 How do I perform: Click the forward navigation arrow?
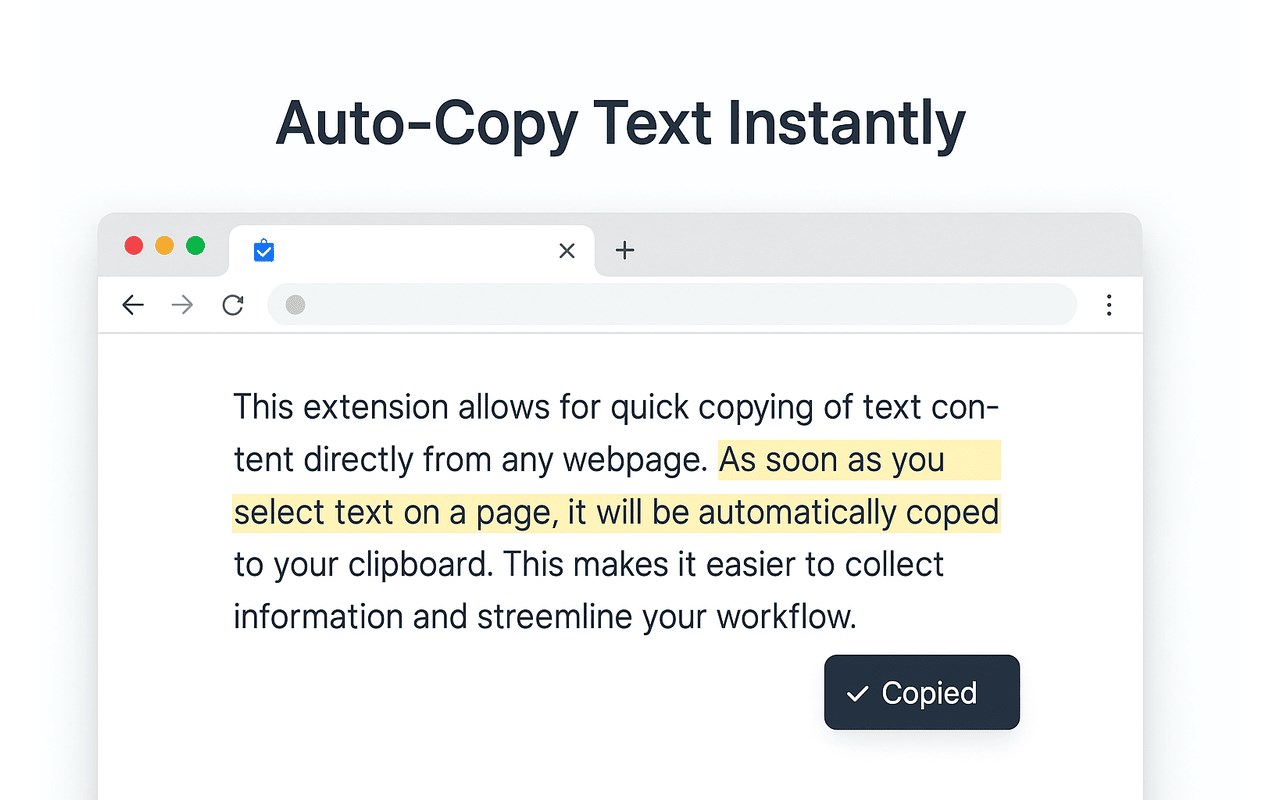click(182, 305)
